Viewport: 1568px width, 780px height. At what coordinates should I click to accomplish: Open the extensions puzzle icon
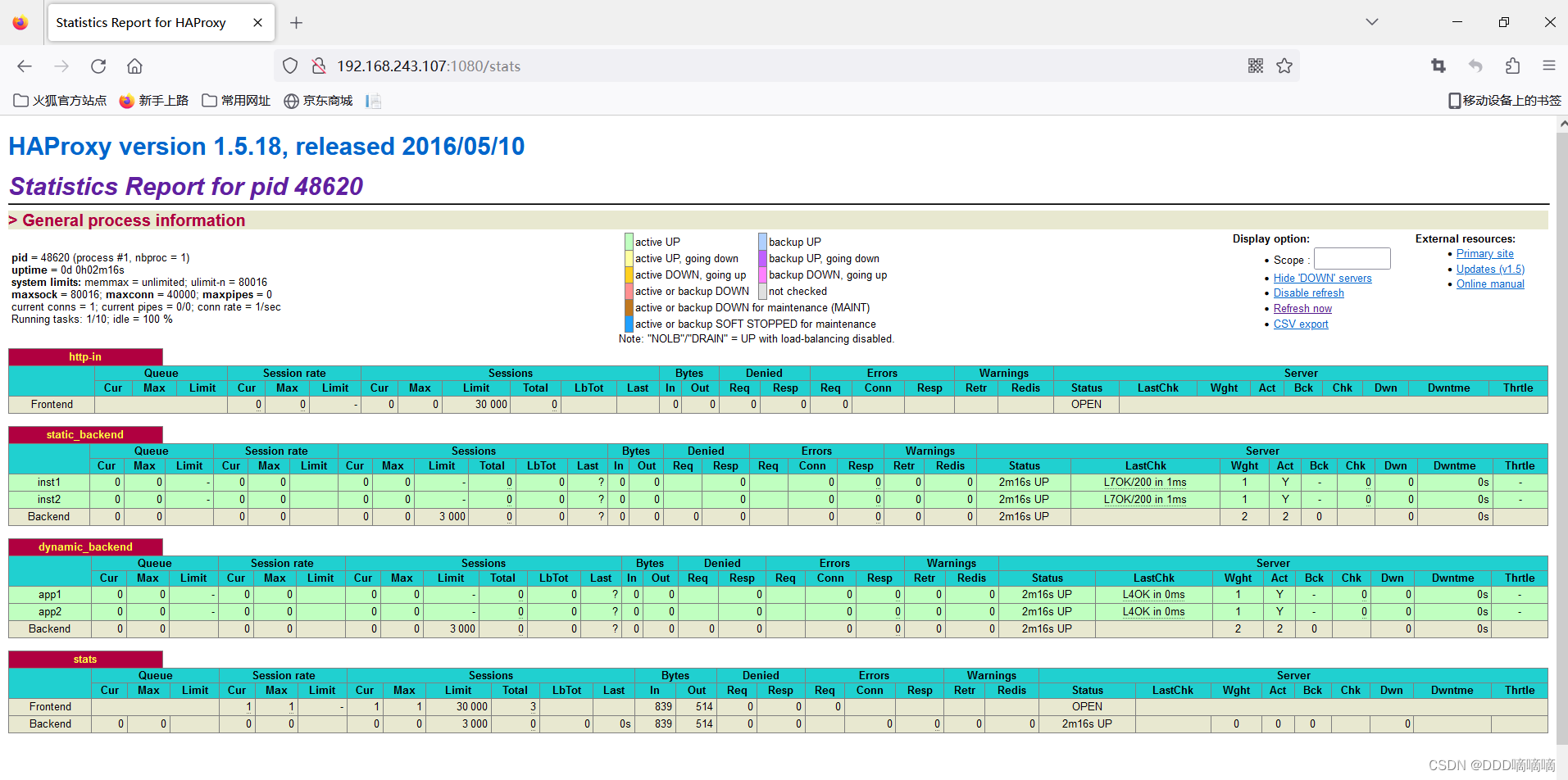pos(1512,66)
